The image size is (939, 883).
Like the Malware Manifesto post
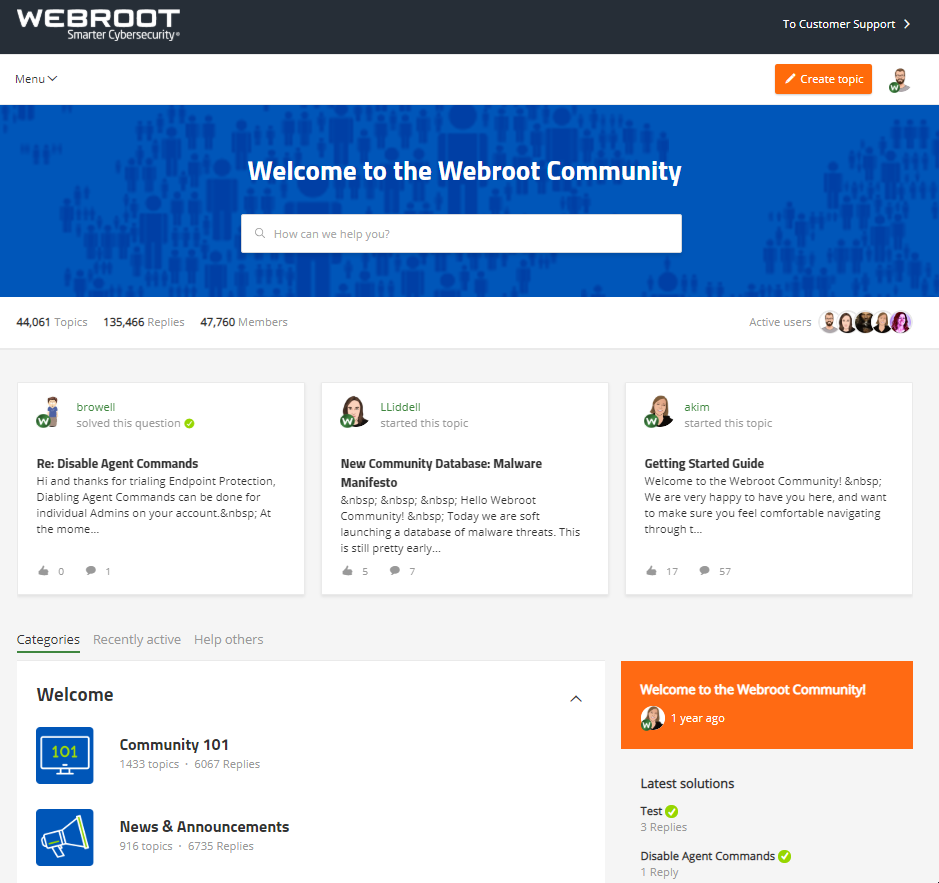click(x=348, y=571)
